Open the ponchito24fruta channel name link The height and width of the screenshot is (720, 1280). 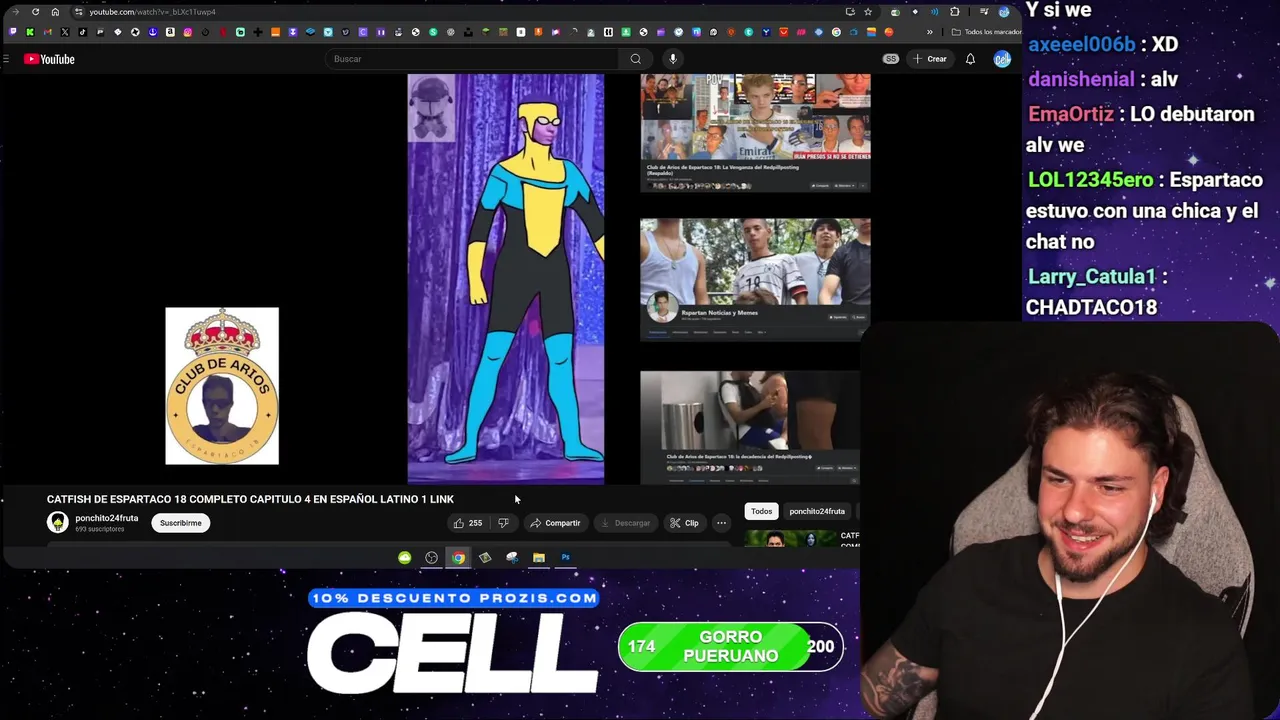pyautogui.click(x=106, y=518)
